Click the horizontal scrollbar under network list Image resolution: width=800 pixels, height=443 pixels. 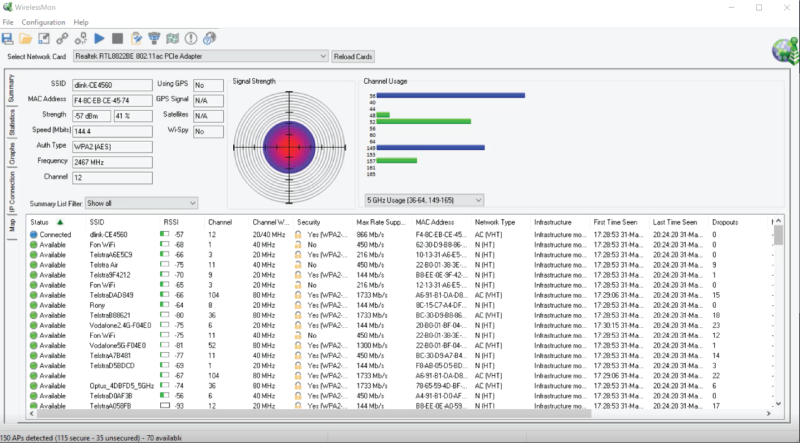[x=314, y=413]
